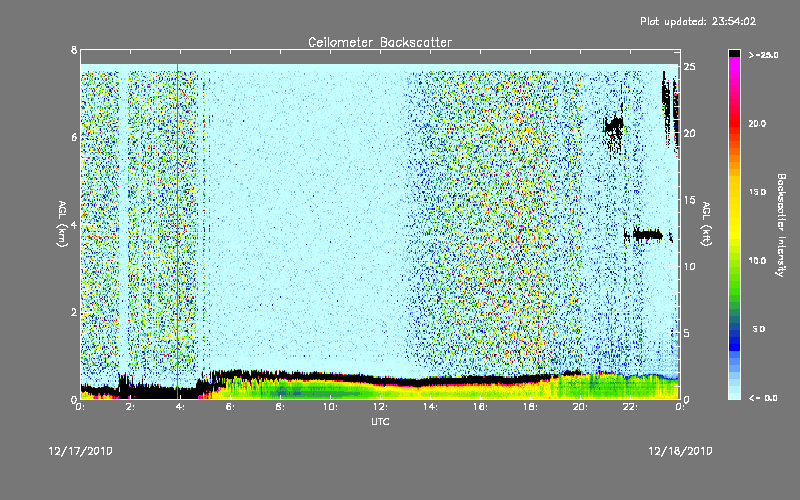
Task: Click the "Backscatter Intensity" colorbar label
Action: (x=781, y=225)
